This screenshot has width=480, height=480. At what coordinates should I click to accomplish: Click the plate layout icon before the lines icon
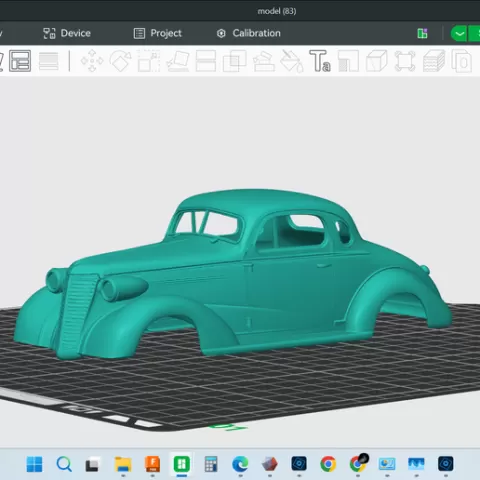point(20,61)
